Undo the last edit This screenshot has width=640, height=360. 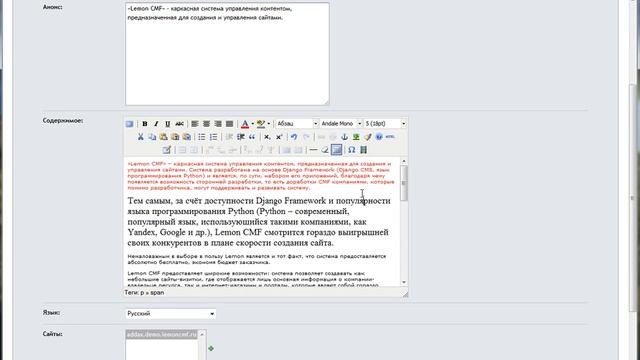point(294,137)
